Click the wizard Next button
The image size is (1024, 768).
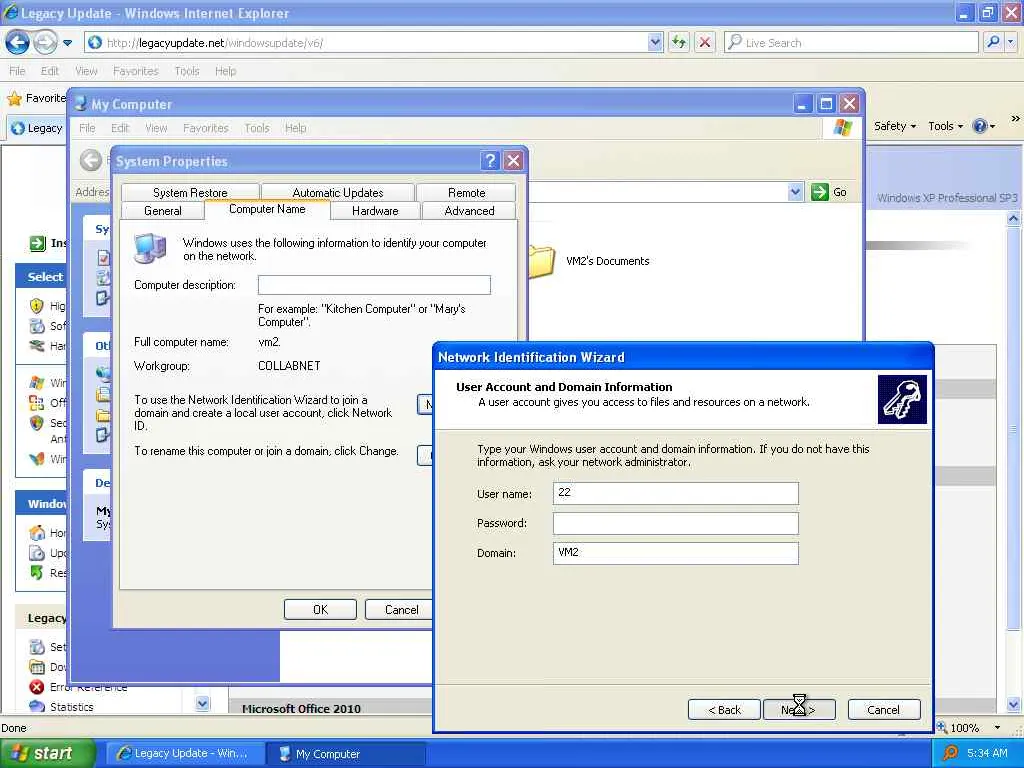799,709
